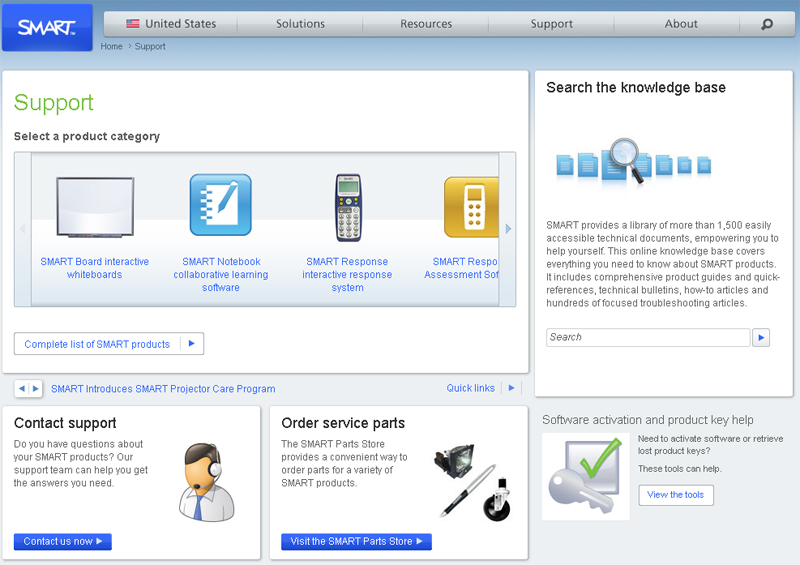800x565 pixels.
Task: Move product carousel back with left arrow
Action: pos(22,229)
